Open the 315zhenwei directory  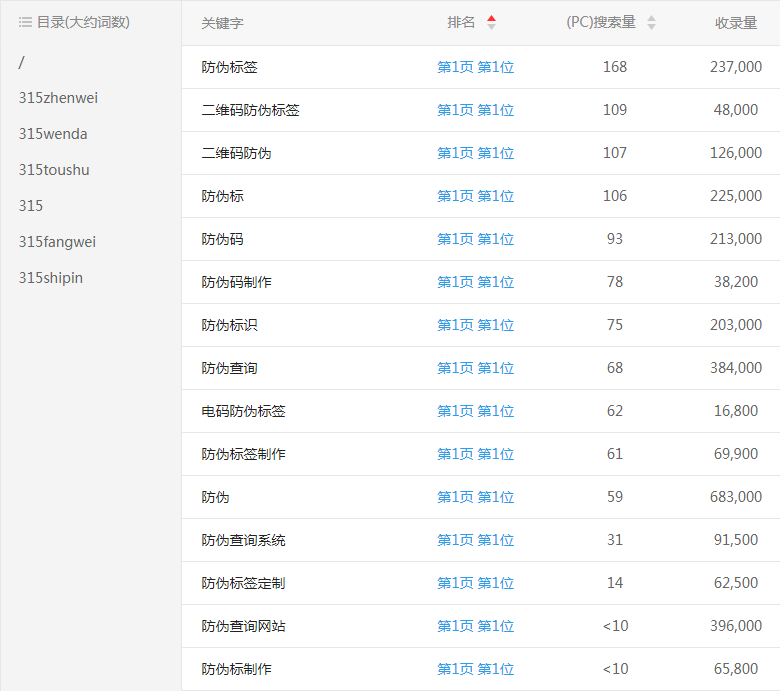(x=58, y=98)
